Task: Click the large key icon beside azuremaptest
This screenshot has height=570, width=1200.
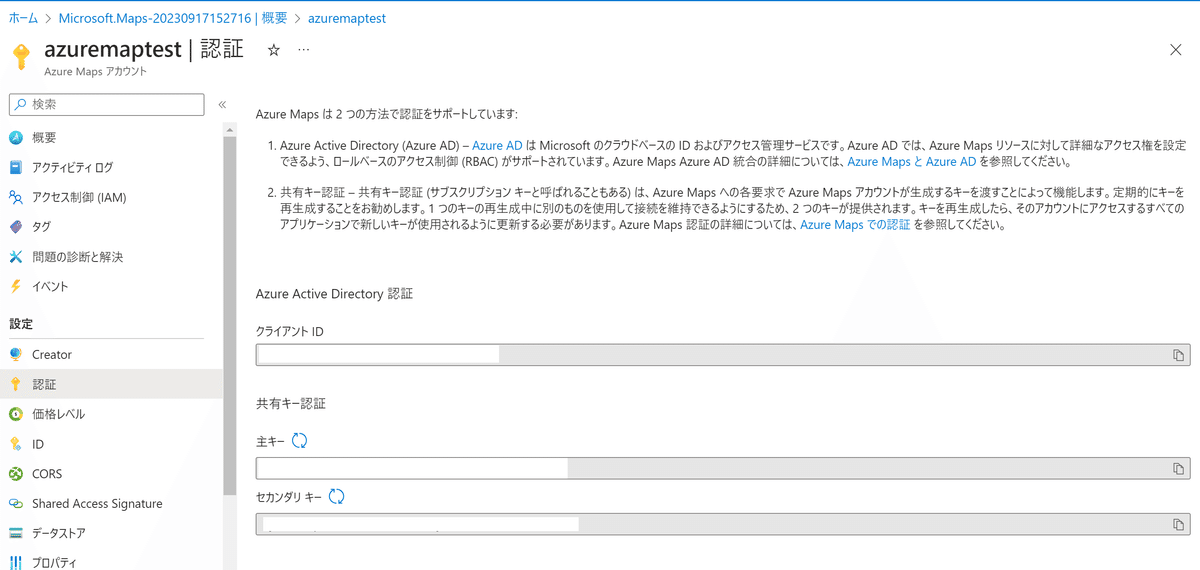Action: point(21,56)
